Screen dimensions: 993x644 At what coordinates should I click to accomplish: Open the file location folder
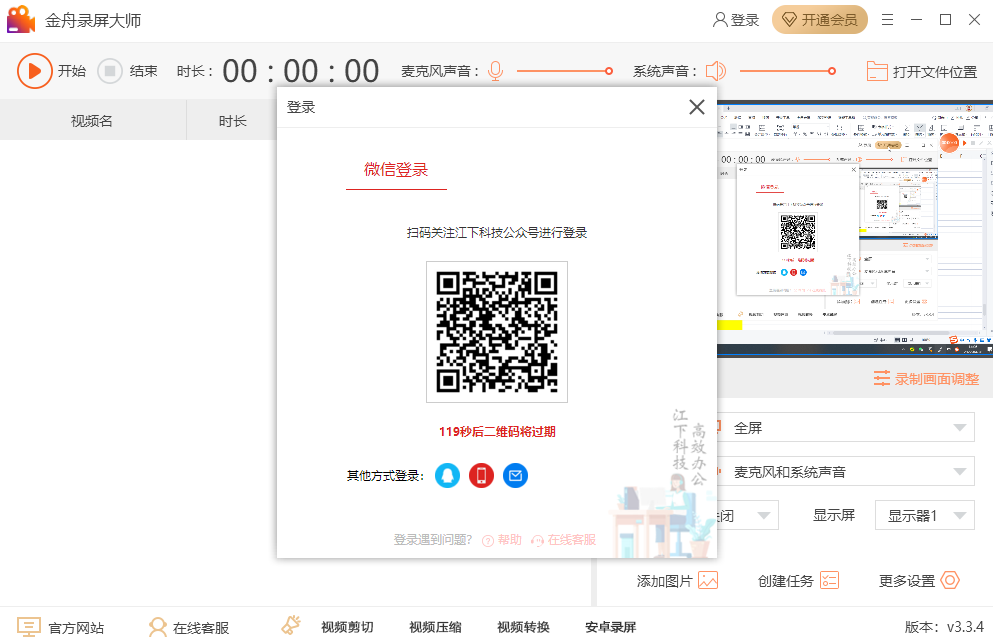coord(921,71)
